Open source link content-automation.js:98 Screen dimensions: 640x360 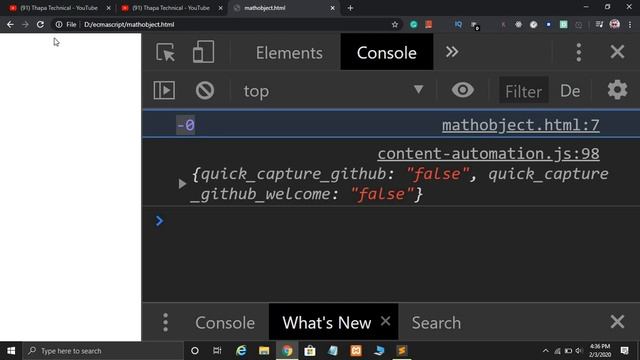point(488,153)
